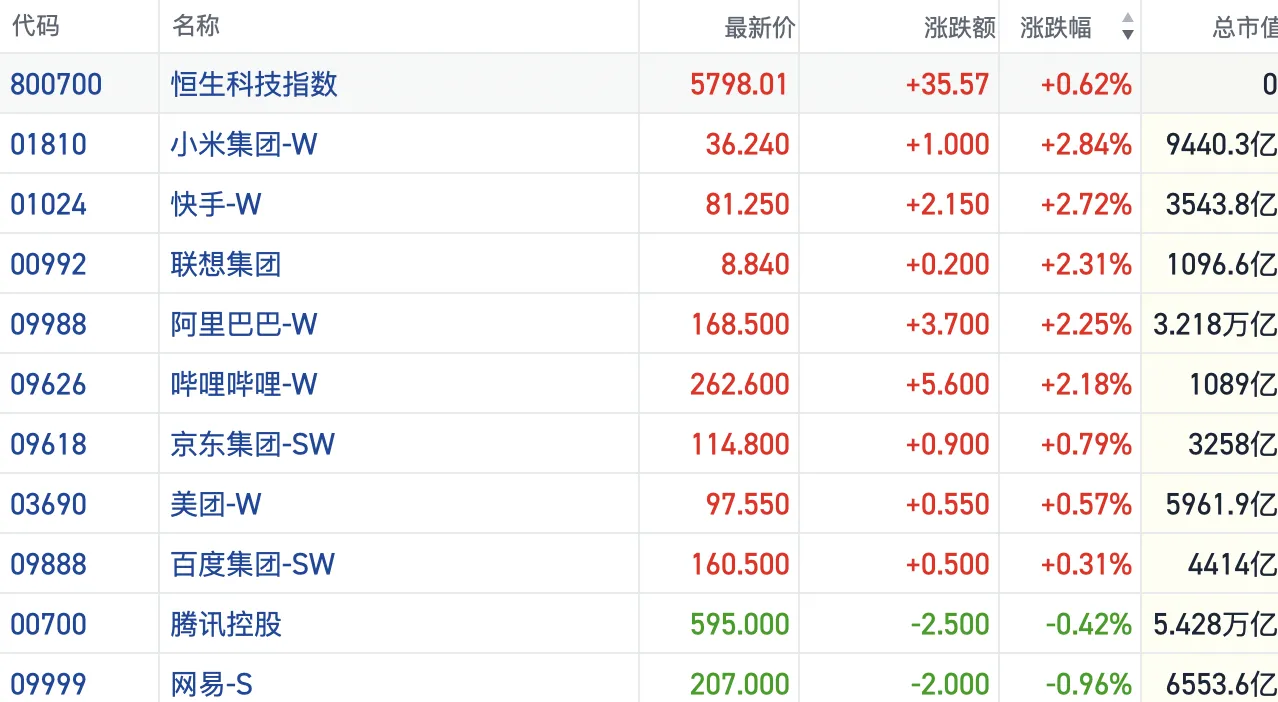
Task: Sort the table by 最新价 header
Action: pyautogui.click(x=759, y=27)
